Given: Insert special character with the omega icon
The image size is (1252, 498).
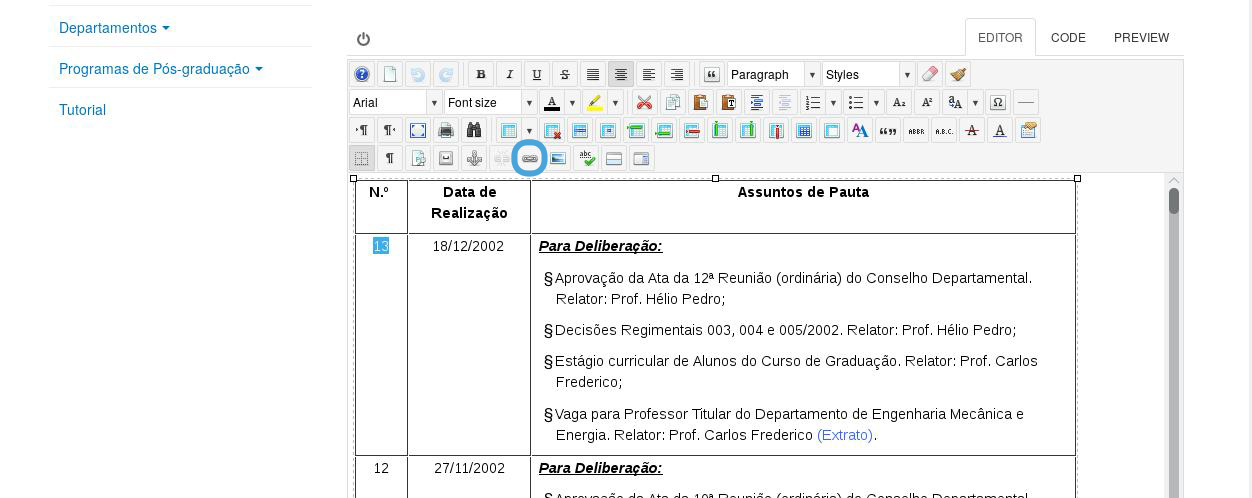Looking at the screenshot, I should [998, 102].
